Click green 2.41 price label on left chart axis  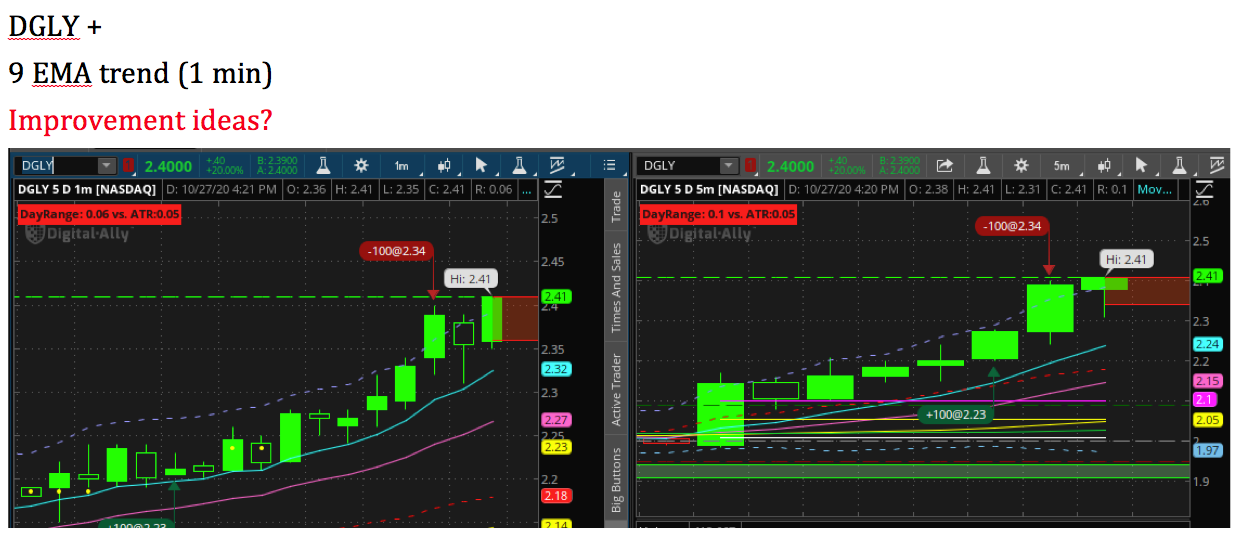556,296
